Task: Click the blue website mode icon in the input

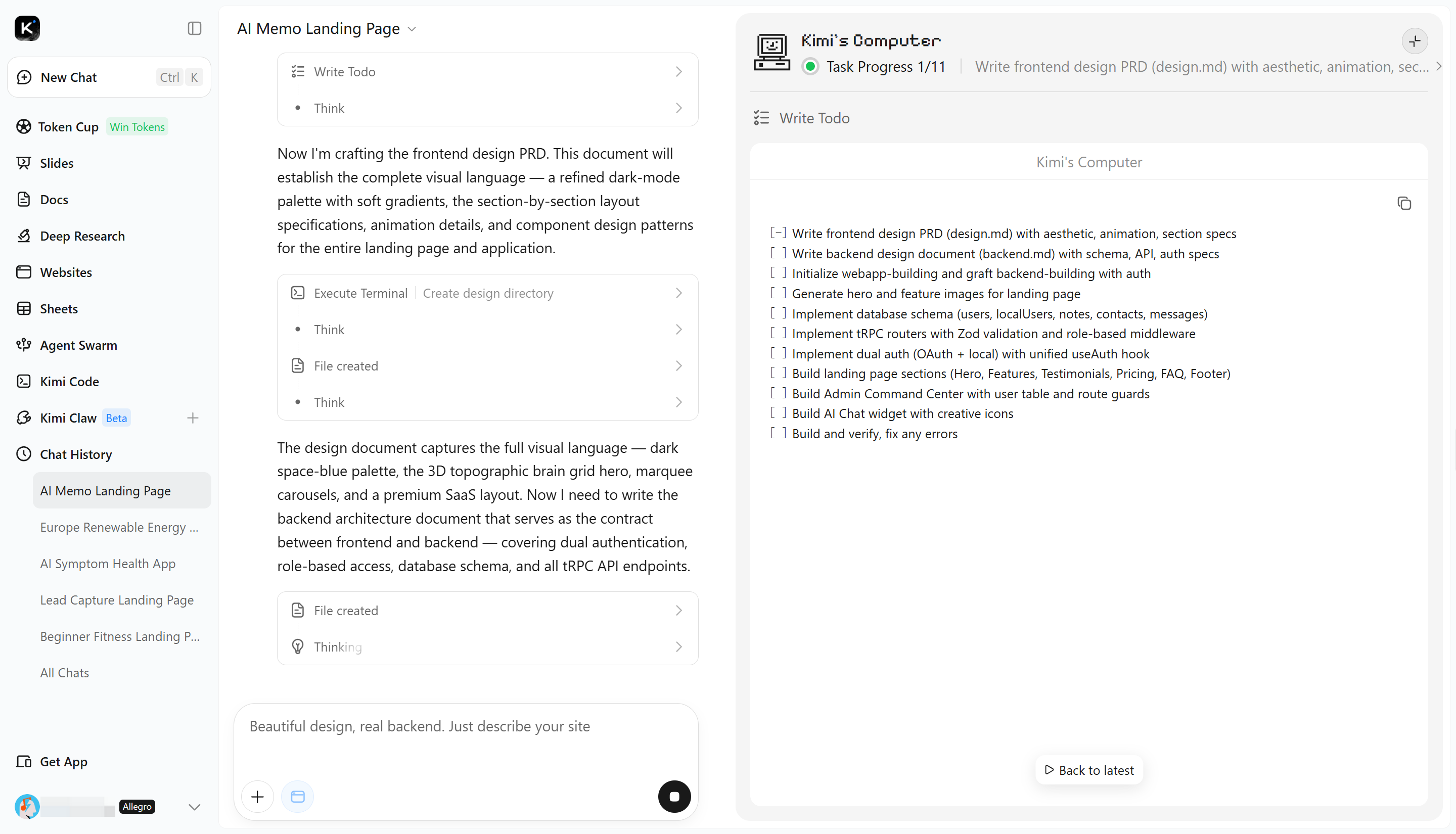Action: pos(297,796)
